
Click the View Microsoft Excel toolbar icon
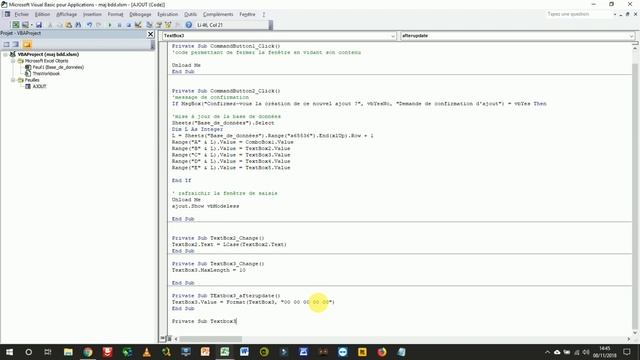click(16, 25)
